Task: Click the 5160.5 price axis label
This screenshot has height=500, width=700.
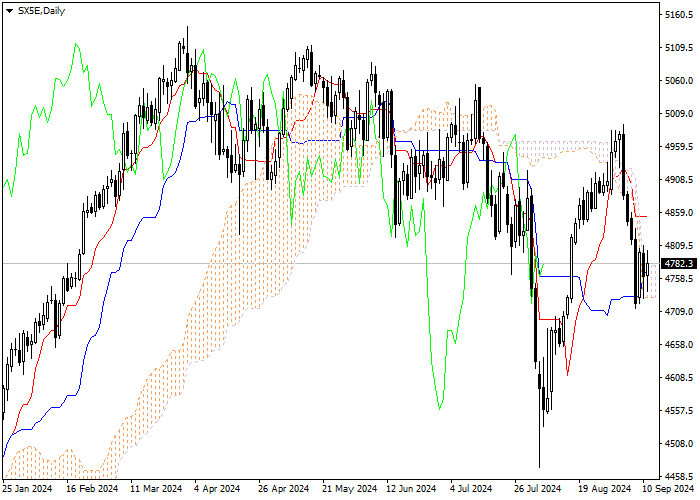Action: coord(679,15)
